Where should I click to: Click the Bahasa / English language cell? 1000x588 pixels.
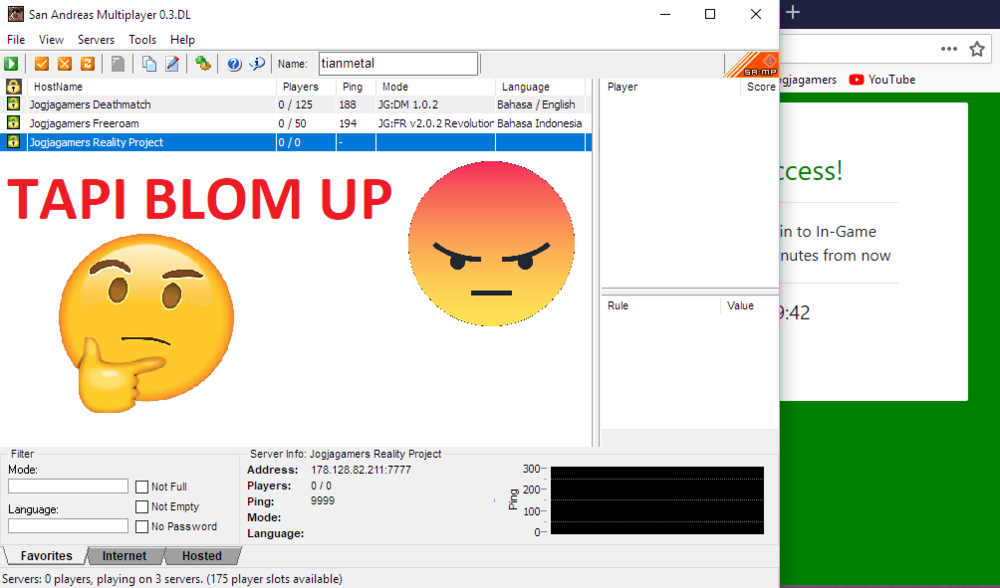click(536, 105)
